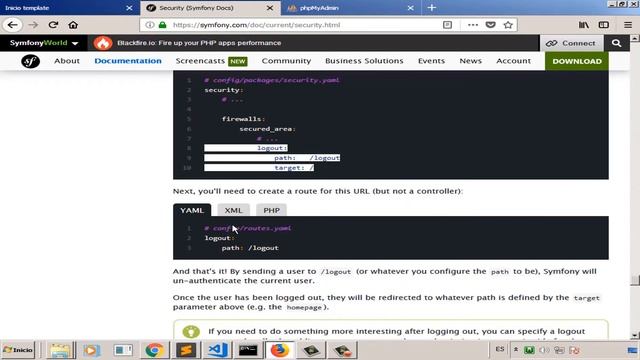Open the Symfony site search magnifier
The width and height of the screenshot is (640, 360).
(616, 43)
